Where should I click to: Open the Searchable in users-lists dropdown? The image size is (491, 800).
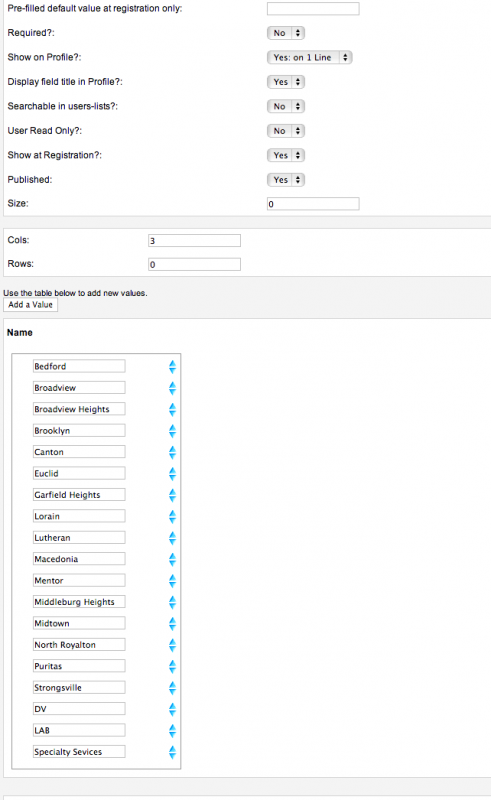286,107
